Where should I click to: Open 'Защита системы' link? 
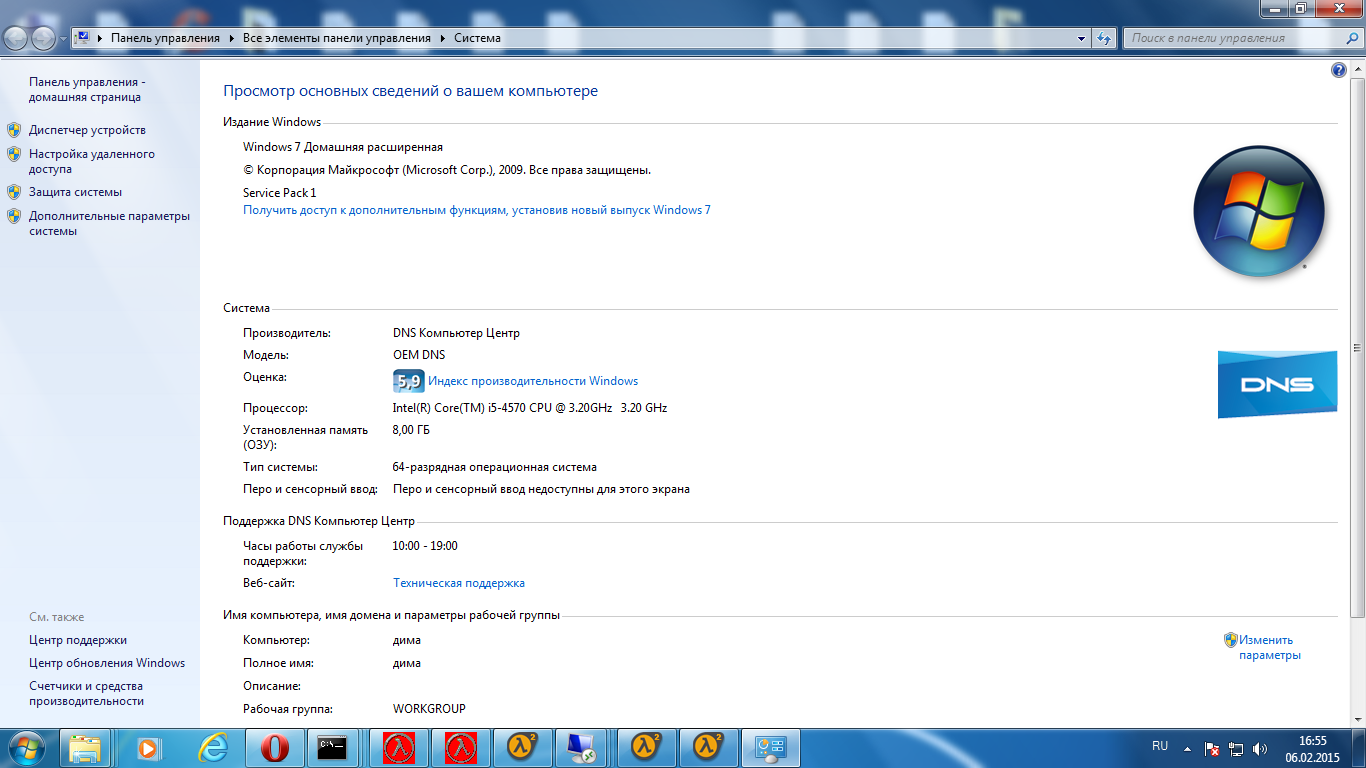(x=75, y=192)
